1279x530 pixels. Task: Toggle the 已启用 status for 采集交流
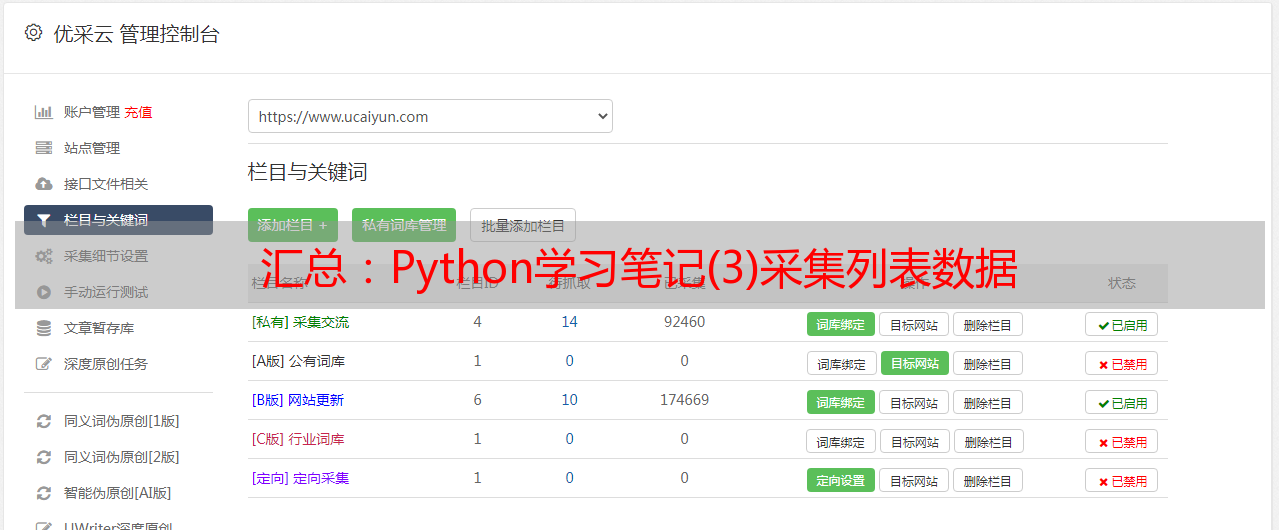coord(1122,324)
